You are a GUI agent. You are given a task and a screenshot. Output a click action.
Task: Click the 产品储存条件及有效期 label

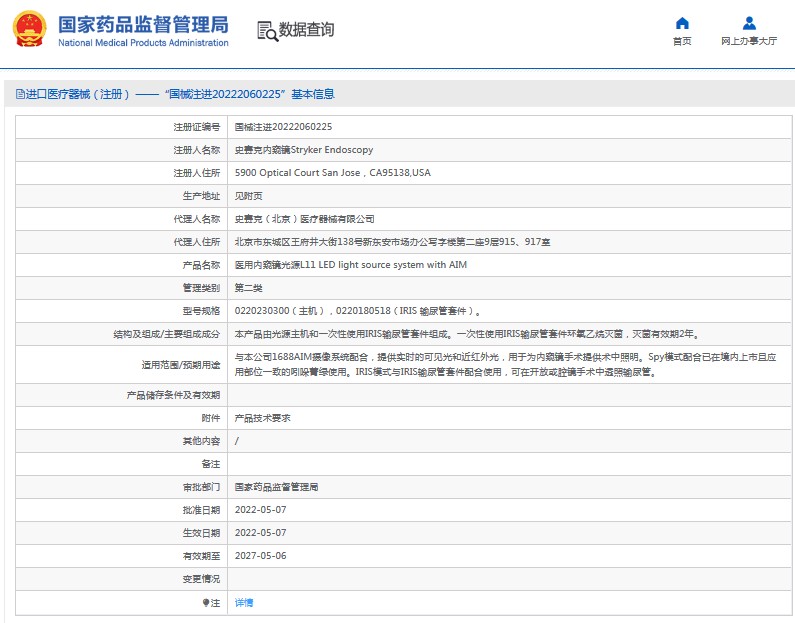coord(173,395)
